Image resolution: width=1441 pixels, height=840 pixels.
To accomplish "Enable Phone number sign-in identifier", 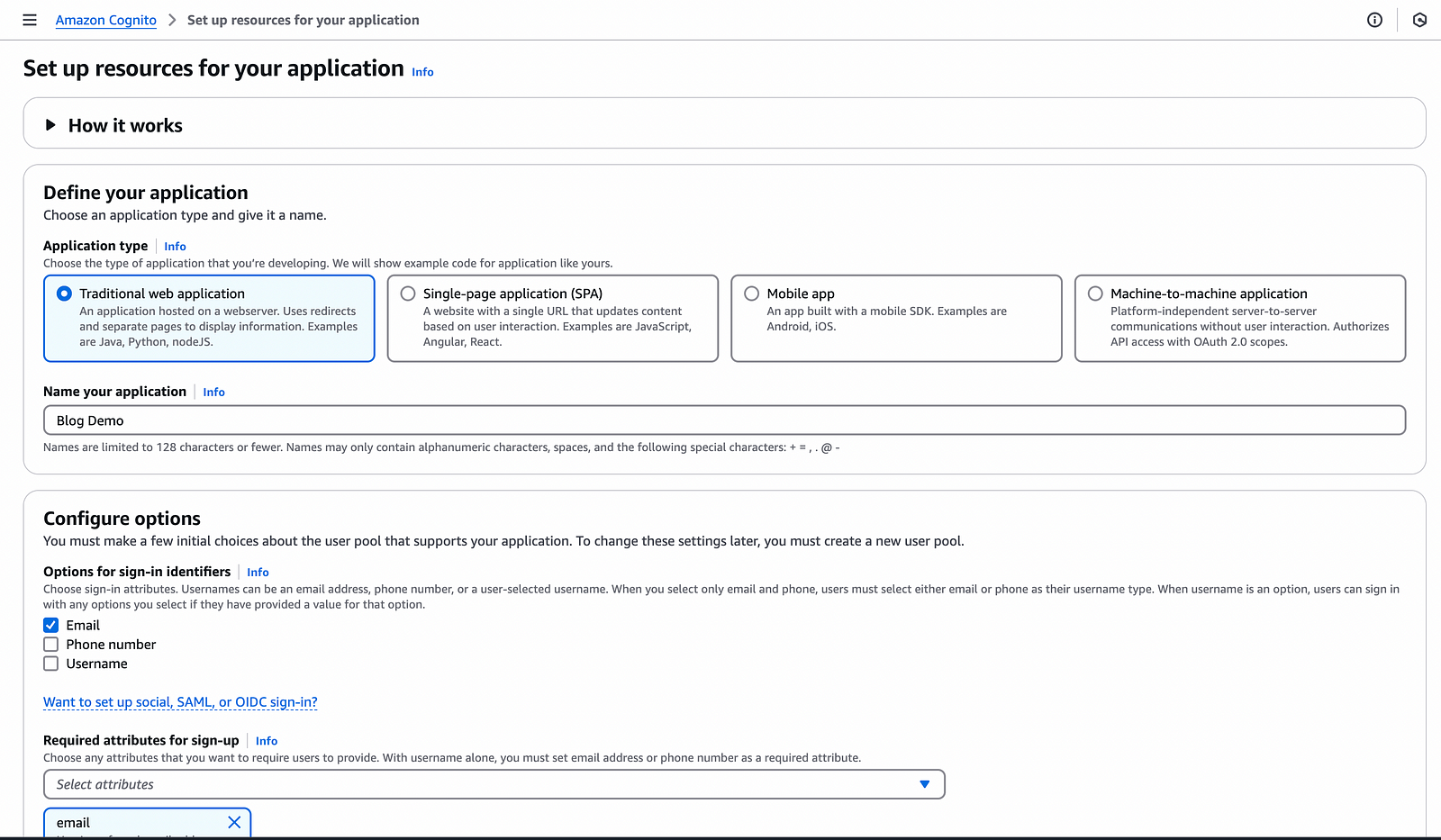I will [51, 645].
